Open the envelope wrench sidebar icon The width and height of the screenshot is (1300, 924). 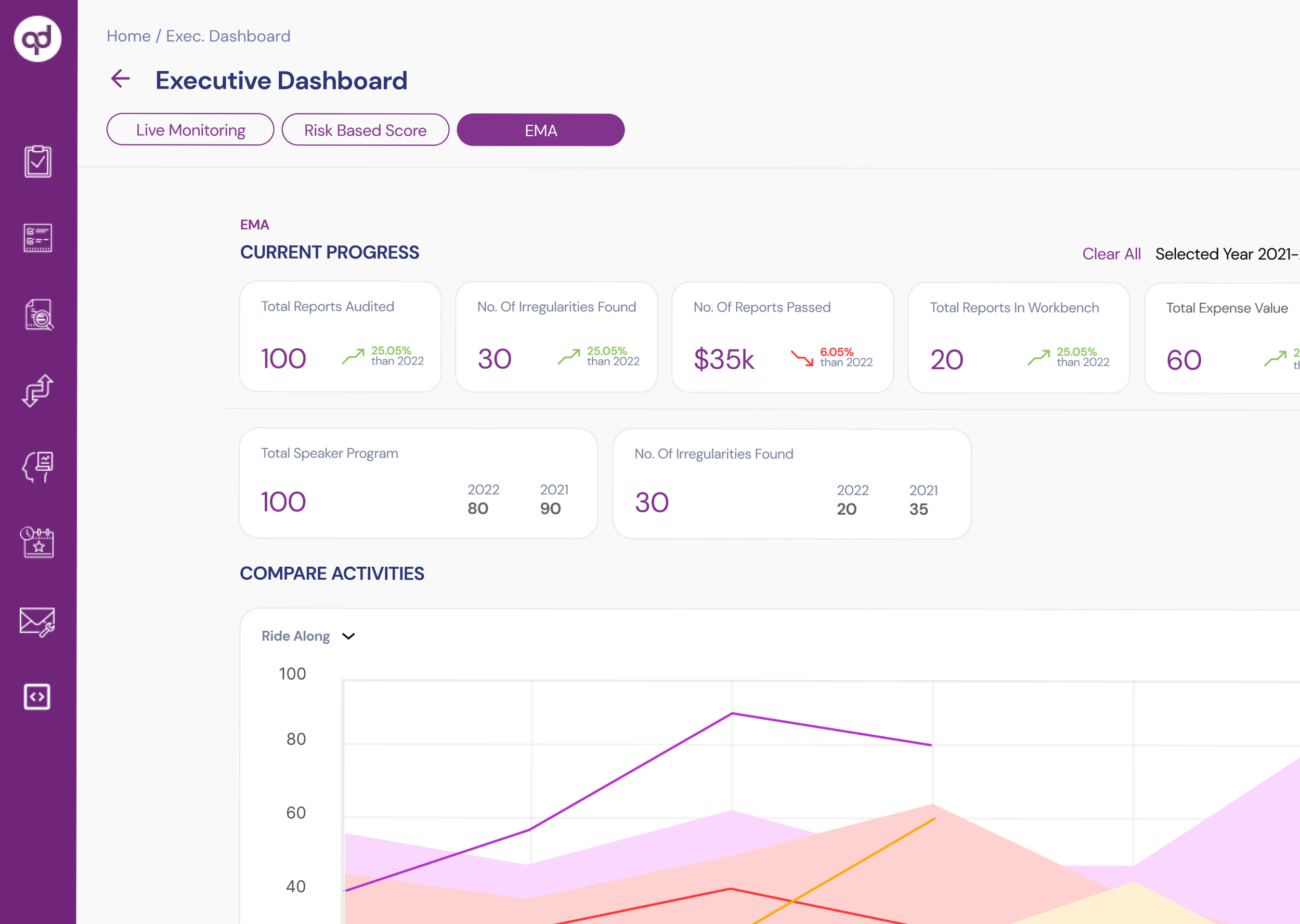37,622
